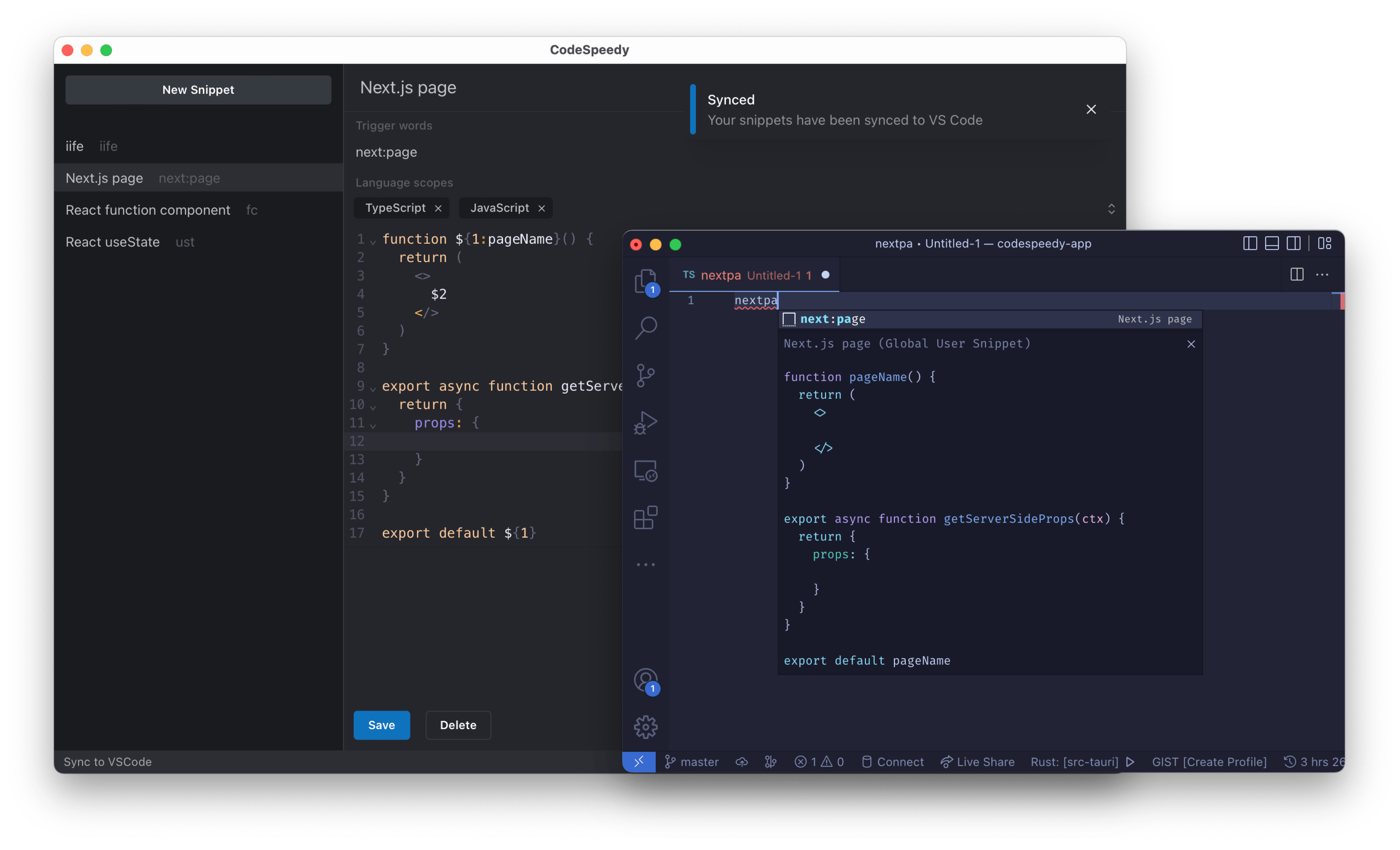
Task: Select React useState snippet
Action: point(198,241)
